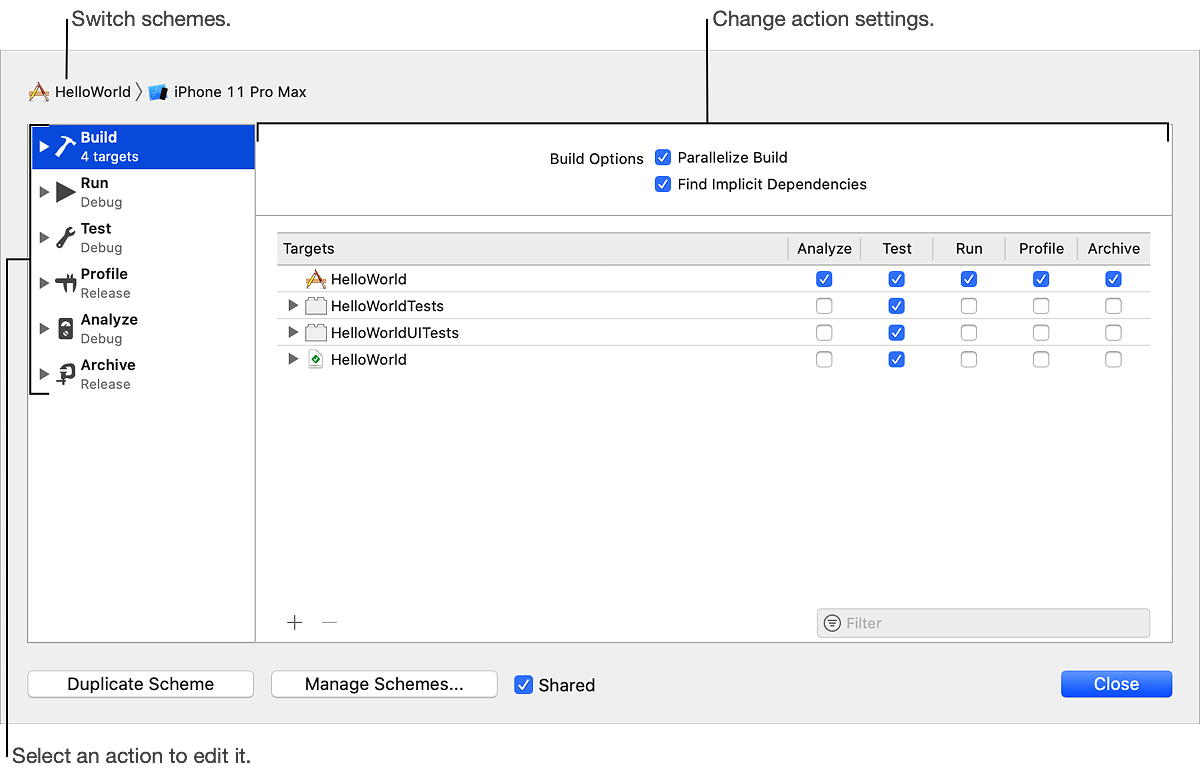Toggle Archive checkbox for HelloWorldTests

point(1113,306)
